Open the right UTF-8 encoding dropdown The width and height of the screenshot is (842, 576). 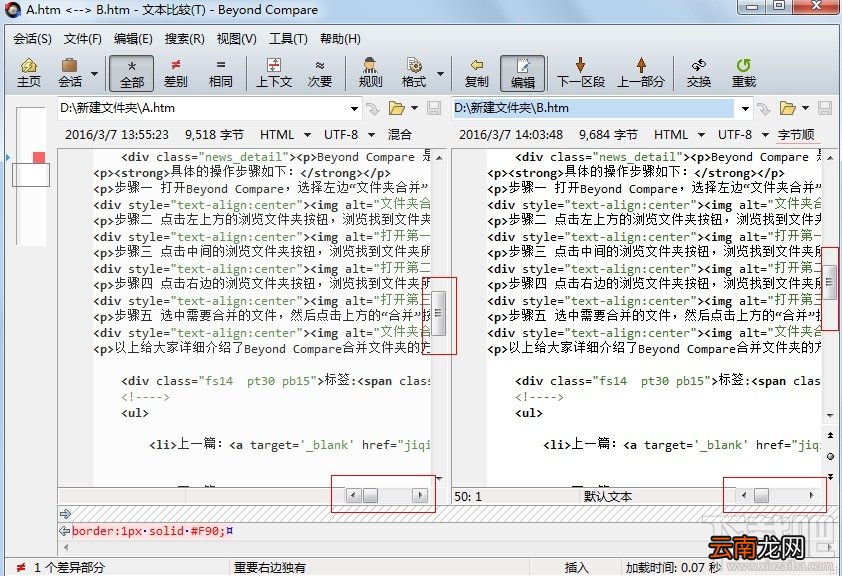tap(743, 134)
